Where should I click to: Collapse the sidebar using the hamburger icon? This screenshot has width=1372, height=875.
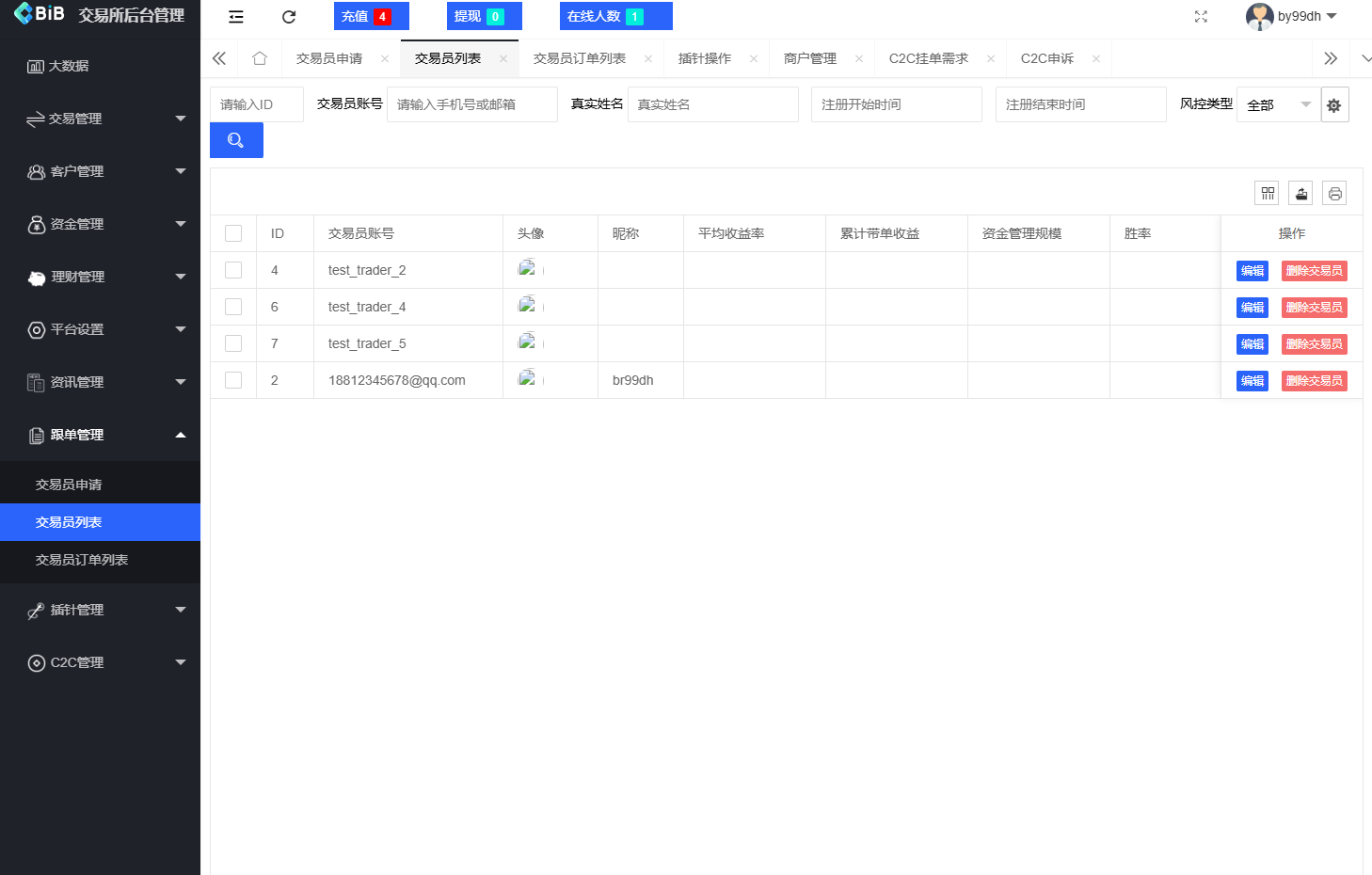coord(234,16)
